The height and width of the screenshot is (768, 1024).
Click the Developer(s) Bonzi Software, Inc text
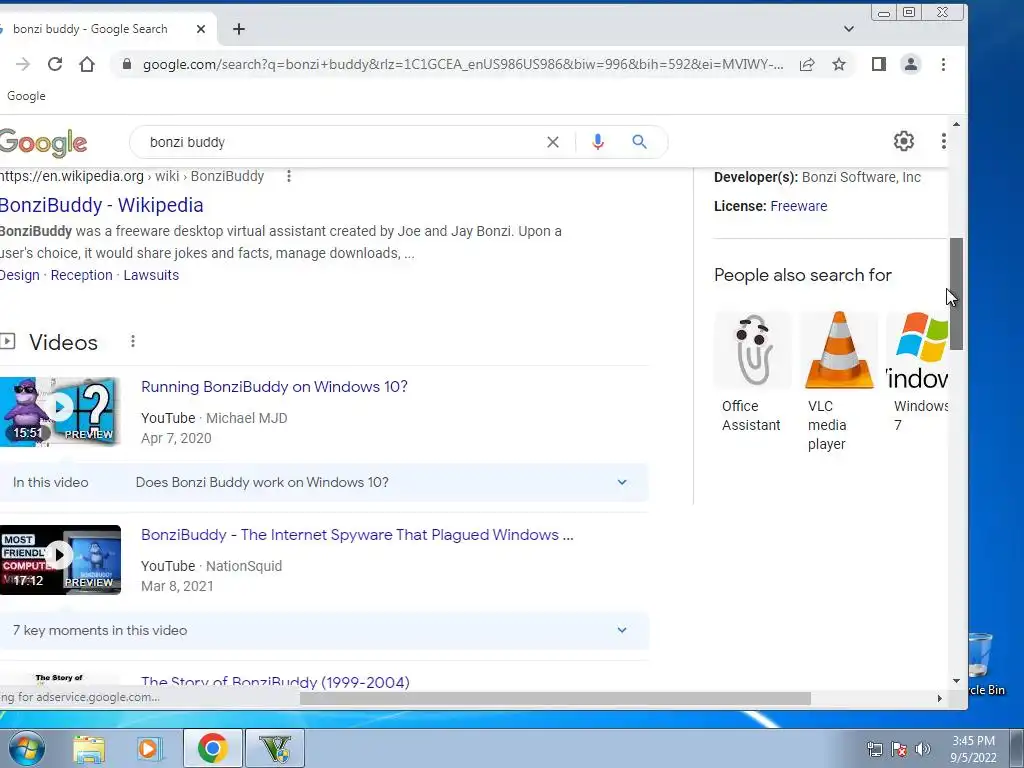click(817, 177)
